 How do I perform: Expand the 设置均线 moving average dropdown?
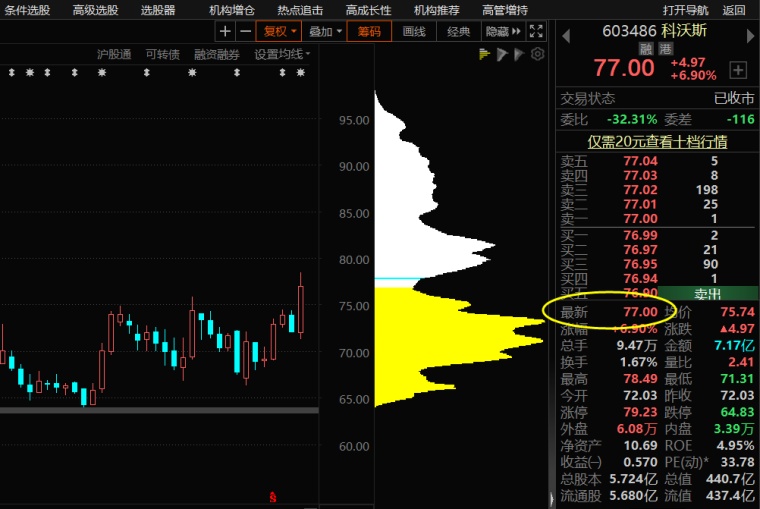pyautogui.click(x=282, y=54)
